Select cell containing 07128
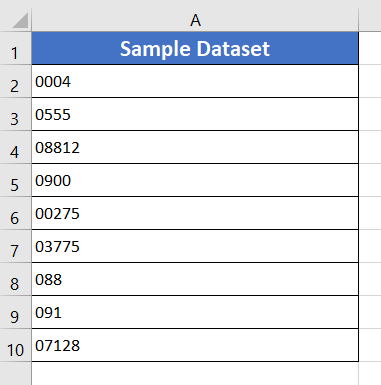381x385 pixels. click(195, 345)
